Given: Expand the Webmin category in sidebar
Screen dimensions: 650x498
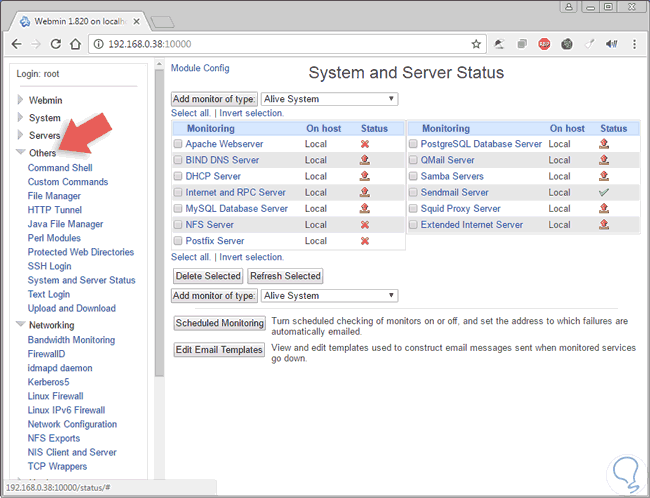Looking at the screenshot, I should point(20,100).
